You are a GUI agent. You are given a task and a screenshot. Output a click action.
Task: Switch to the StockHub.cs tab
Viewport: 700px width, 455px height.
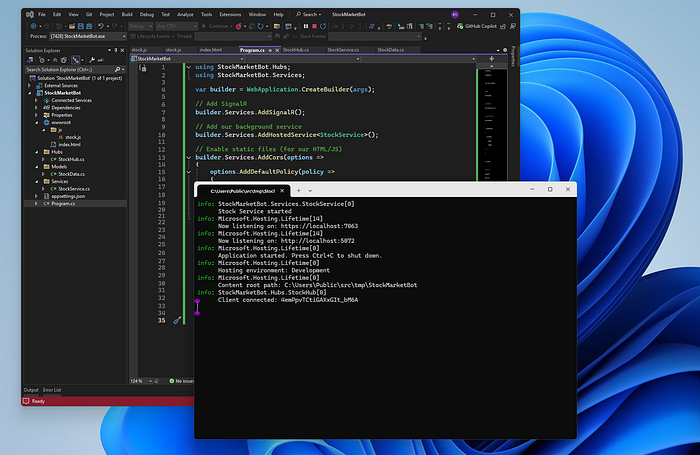click(x=297, y=48)
